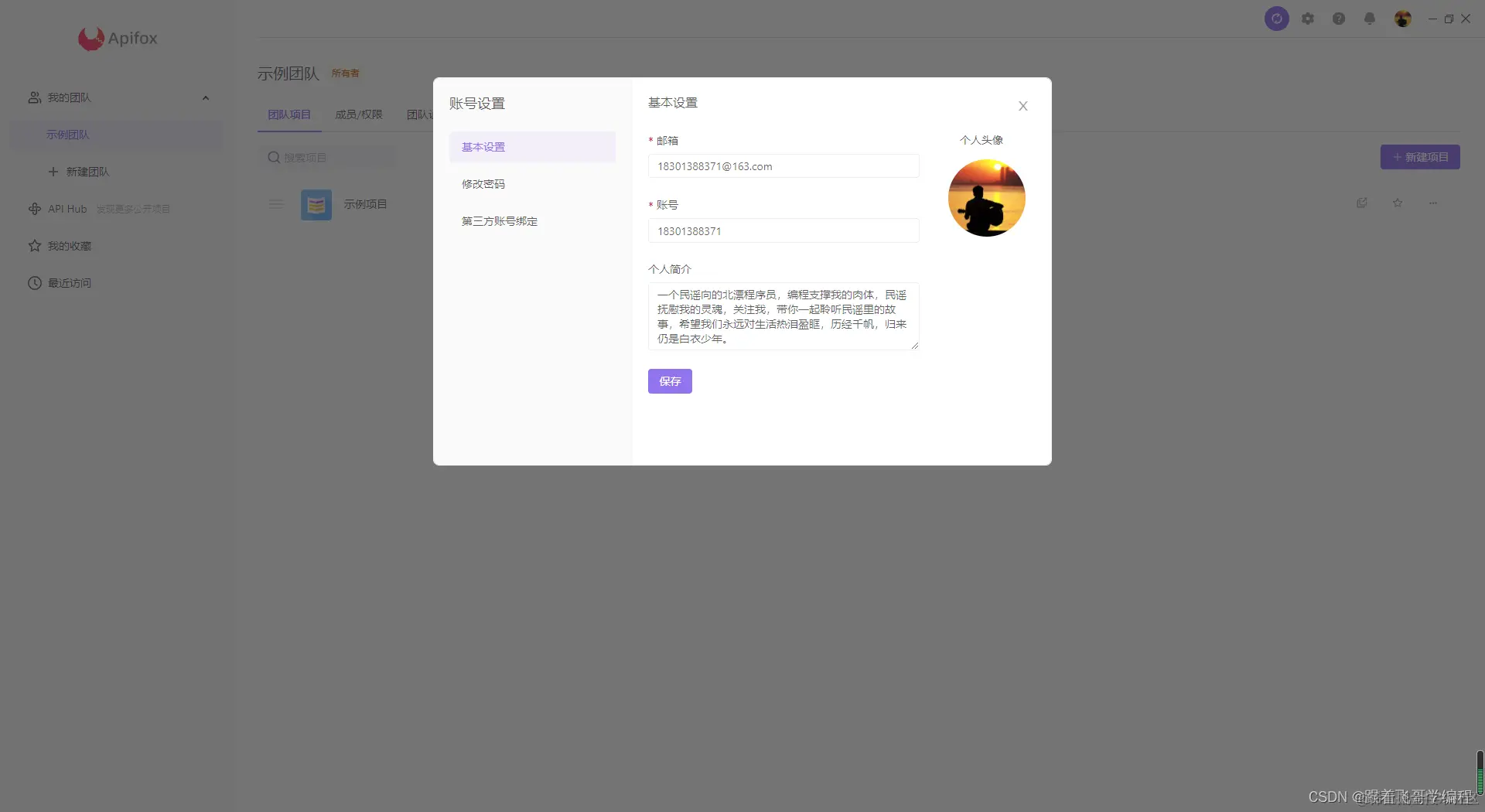The width and height of the screenshot is (1485, 812).
Task: Restore the Apifox window size
Action: pyautogui.click(x=1449, y=19)
